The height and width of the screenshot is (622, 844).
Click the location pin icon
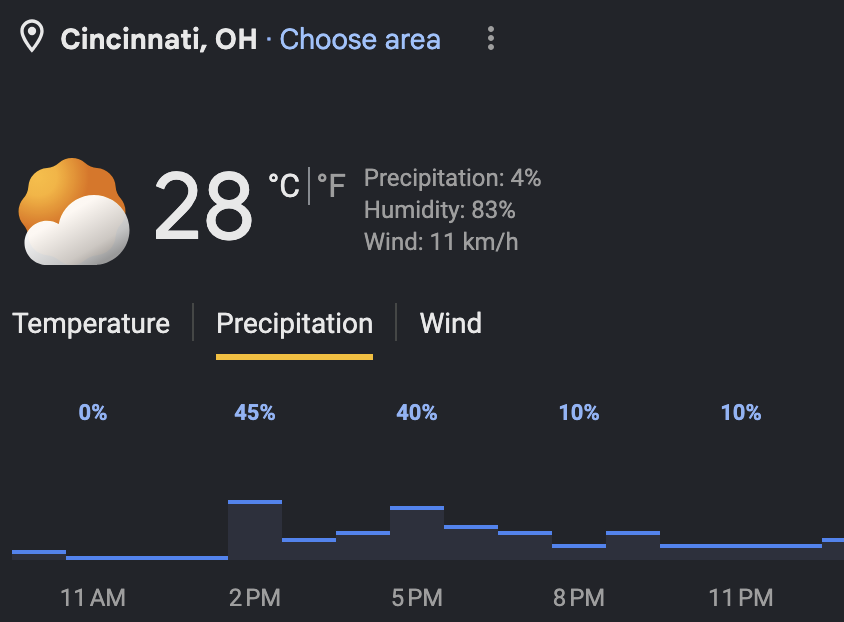[32, 36]
